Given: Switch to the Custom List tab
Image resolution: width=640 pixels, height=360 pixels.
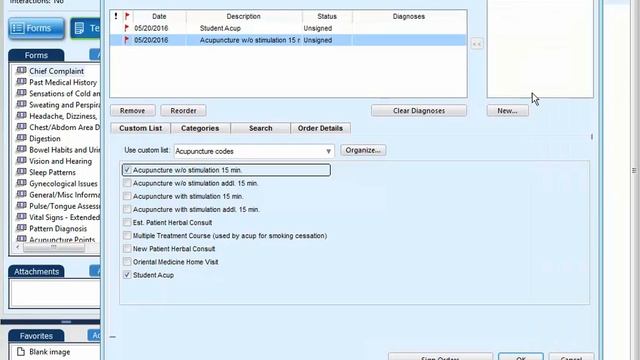Looking at the screenshot, I should pos(140,128).
